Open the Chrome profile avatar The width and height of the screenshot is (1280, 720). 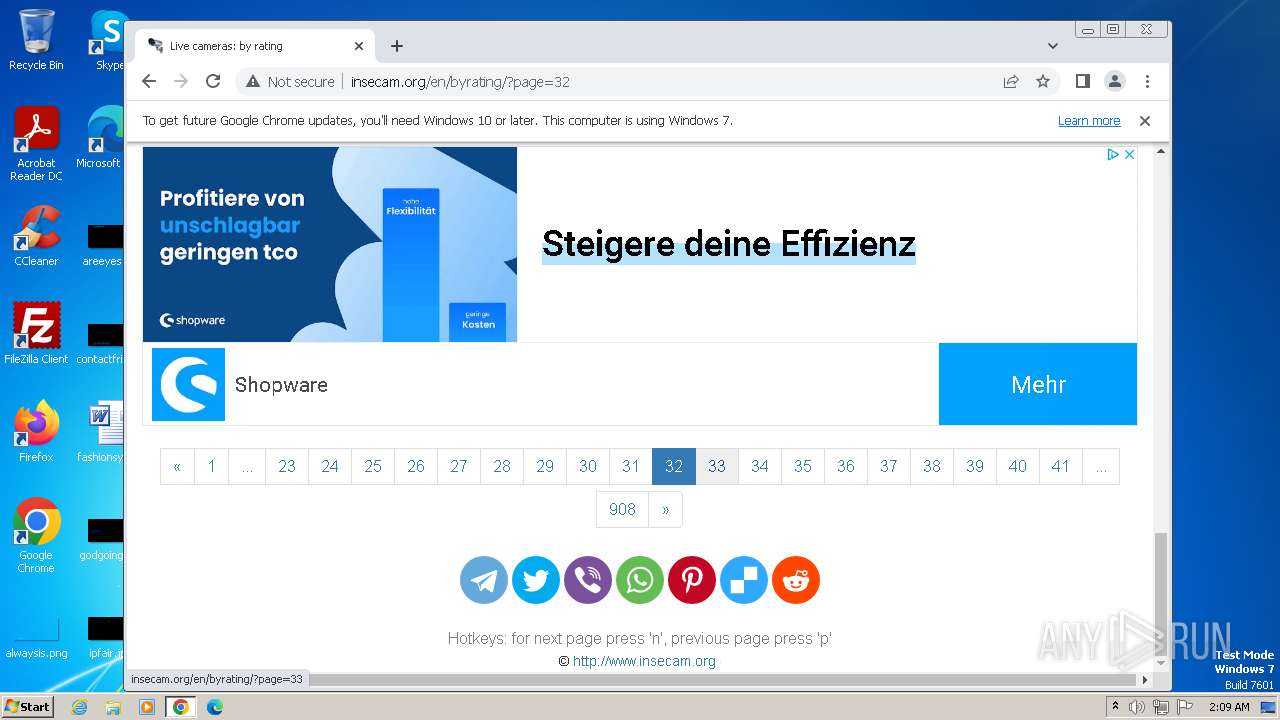pyautogui.click(x=1115, y=81)
